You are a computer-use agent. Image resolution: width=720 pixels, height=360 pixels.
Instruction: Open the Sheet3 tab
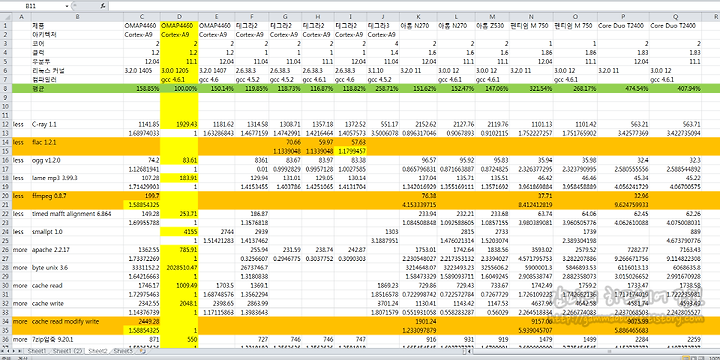click(124, 351)
